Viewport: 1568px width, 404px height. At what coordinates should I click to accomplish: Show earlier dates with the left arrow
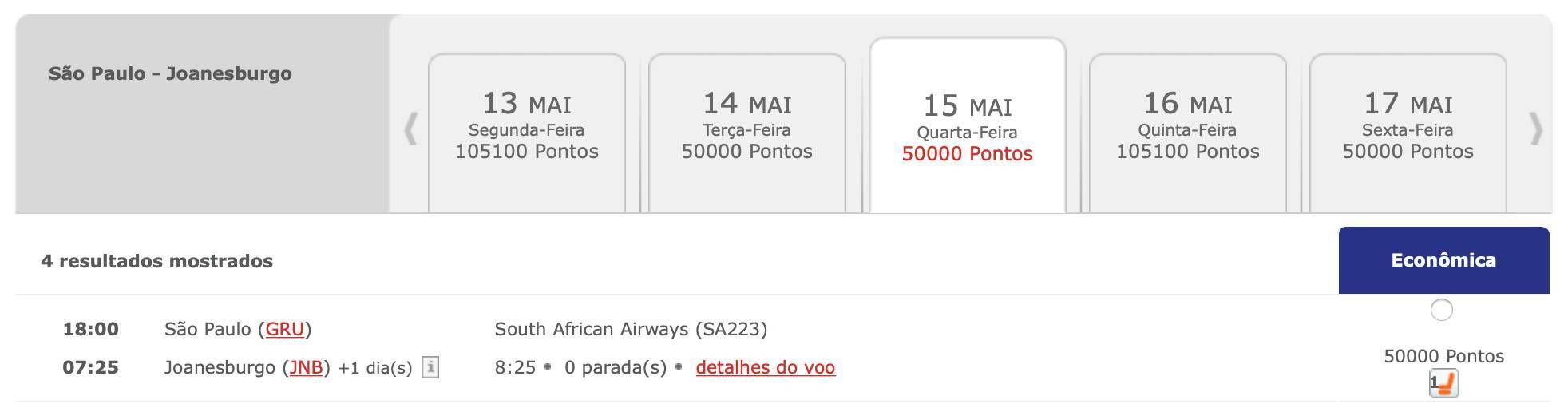pos(410,129)
